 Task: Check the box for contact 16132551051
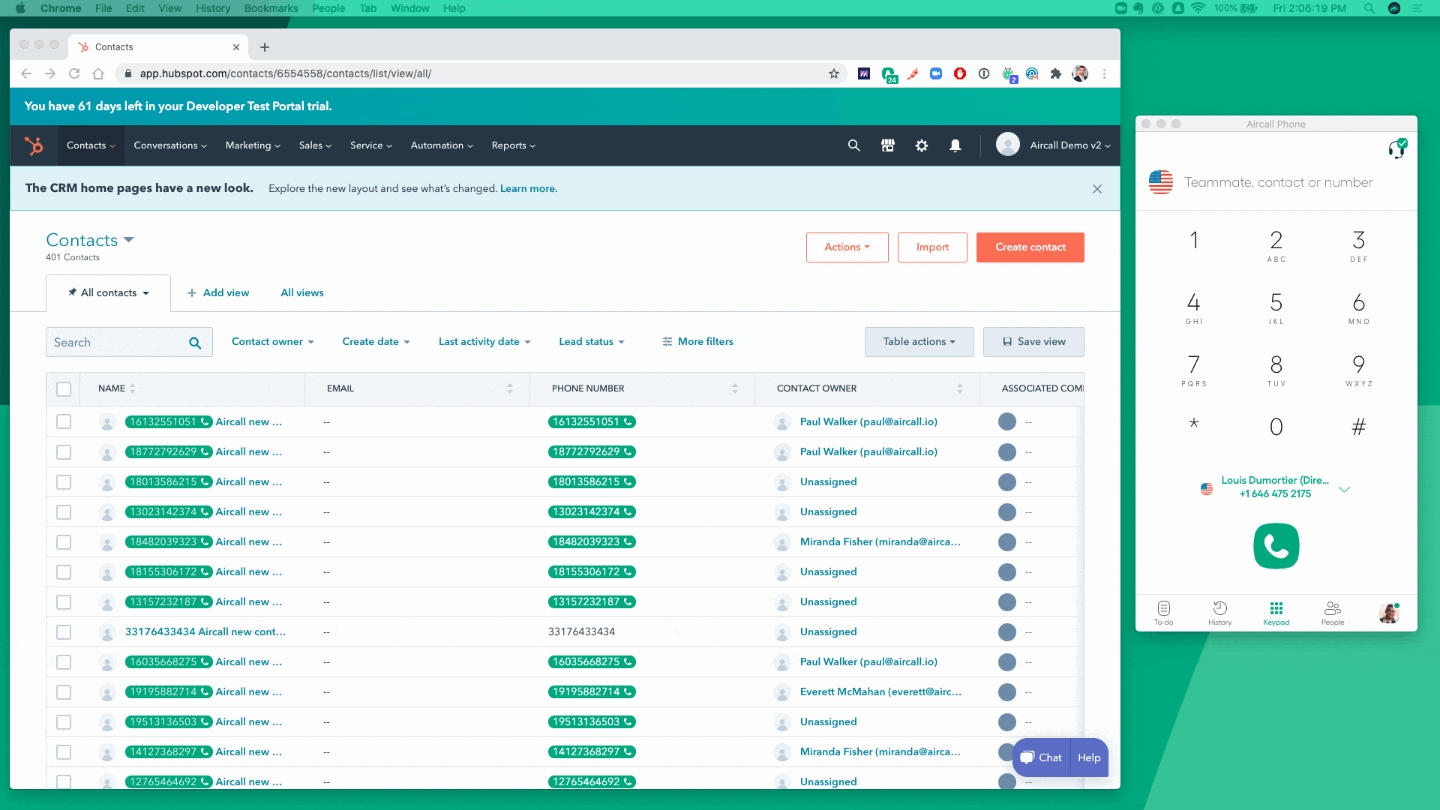pyautogui.click(x=64, y=422)
